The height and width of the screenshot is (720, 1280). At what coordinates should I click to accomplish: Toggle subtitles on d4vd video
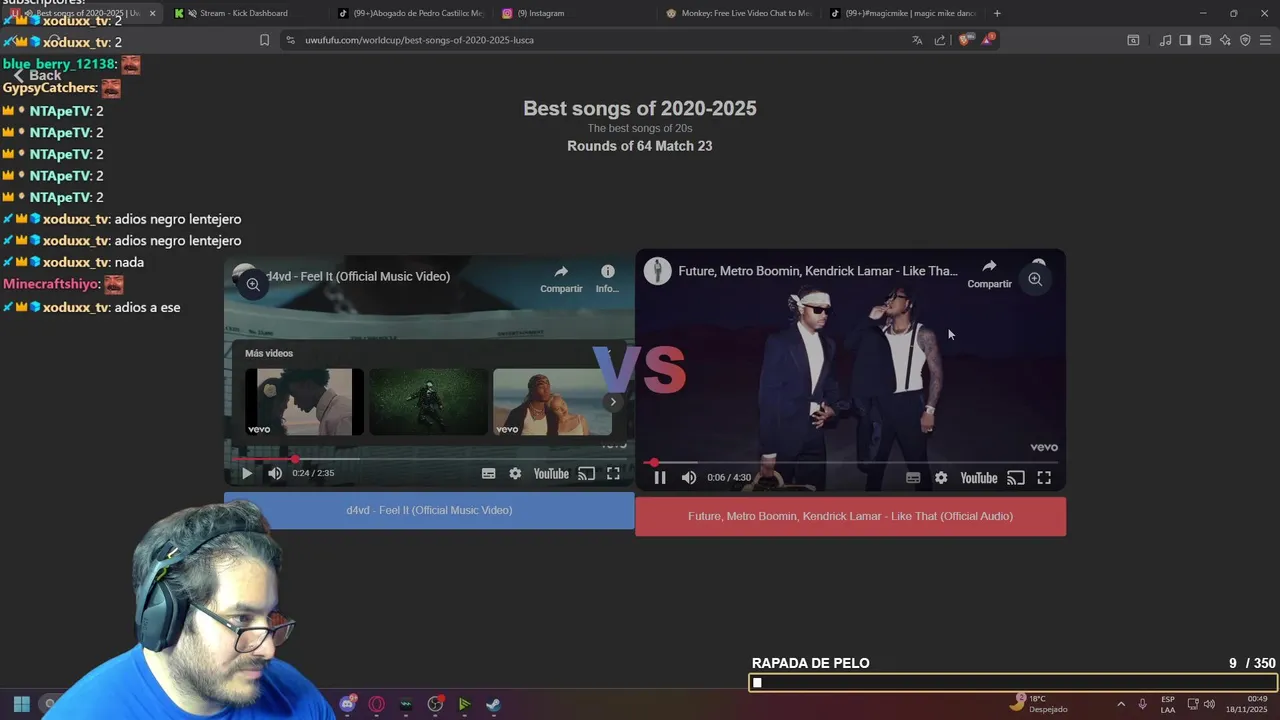488,474
